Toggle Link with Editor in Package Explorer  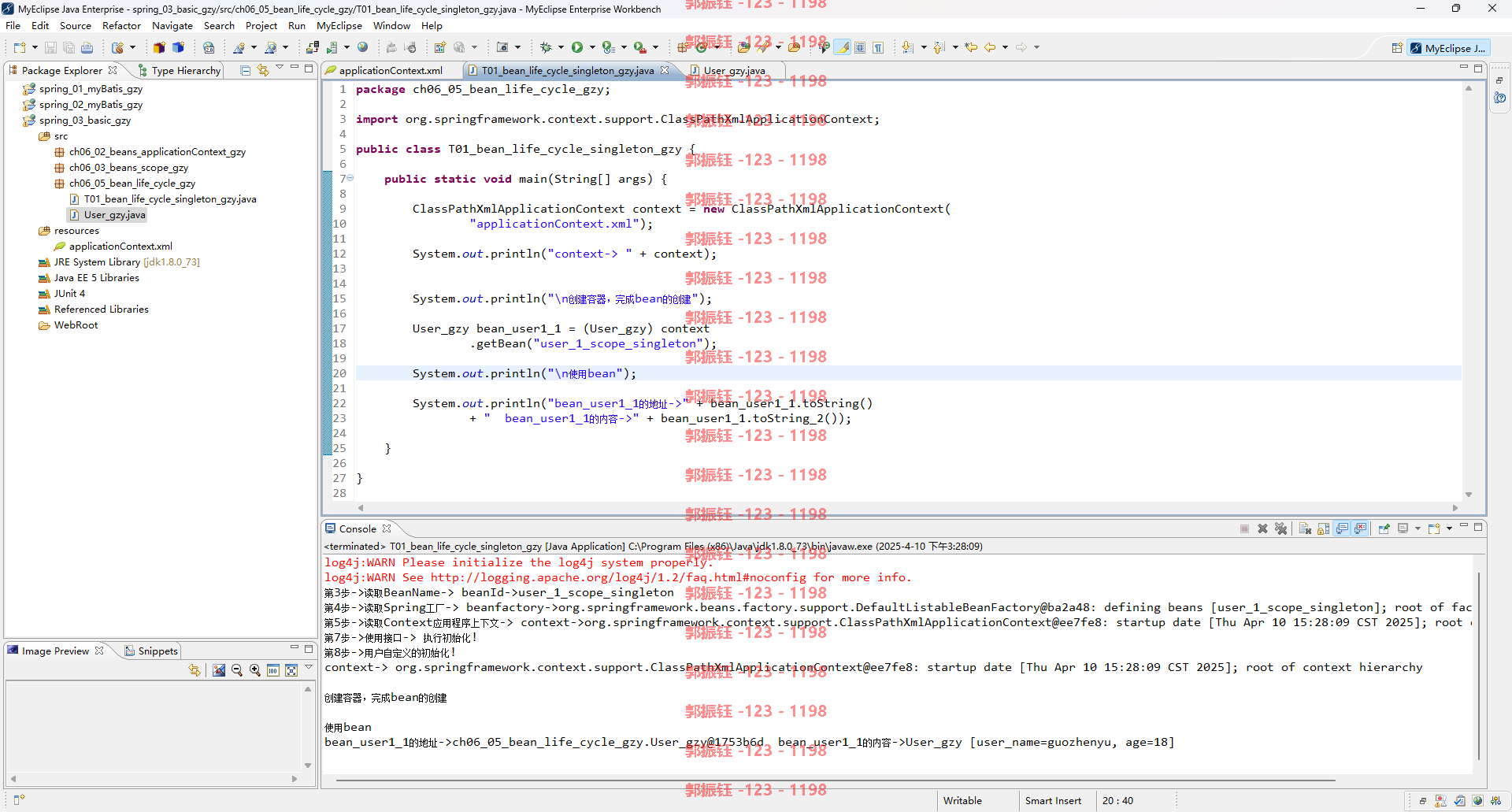tap(263, 70)
